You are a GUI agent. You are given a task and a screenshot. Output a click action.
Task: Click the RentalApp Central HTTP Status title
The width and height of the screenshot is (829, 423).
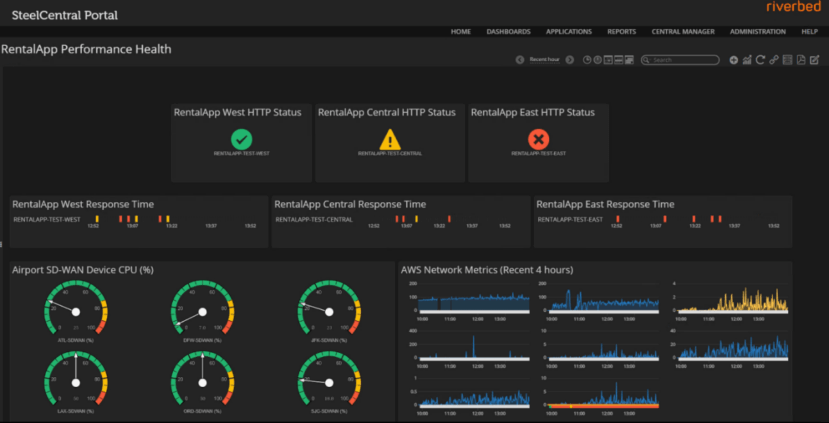(x=386, y=113)
